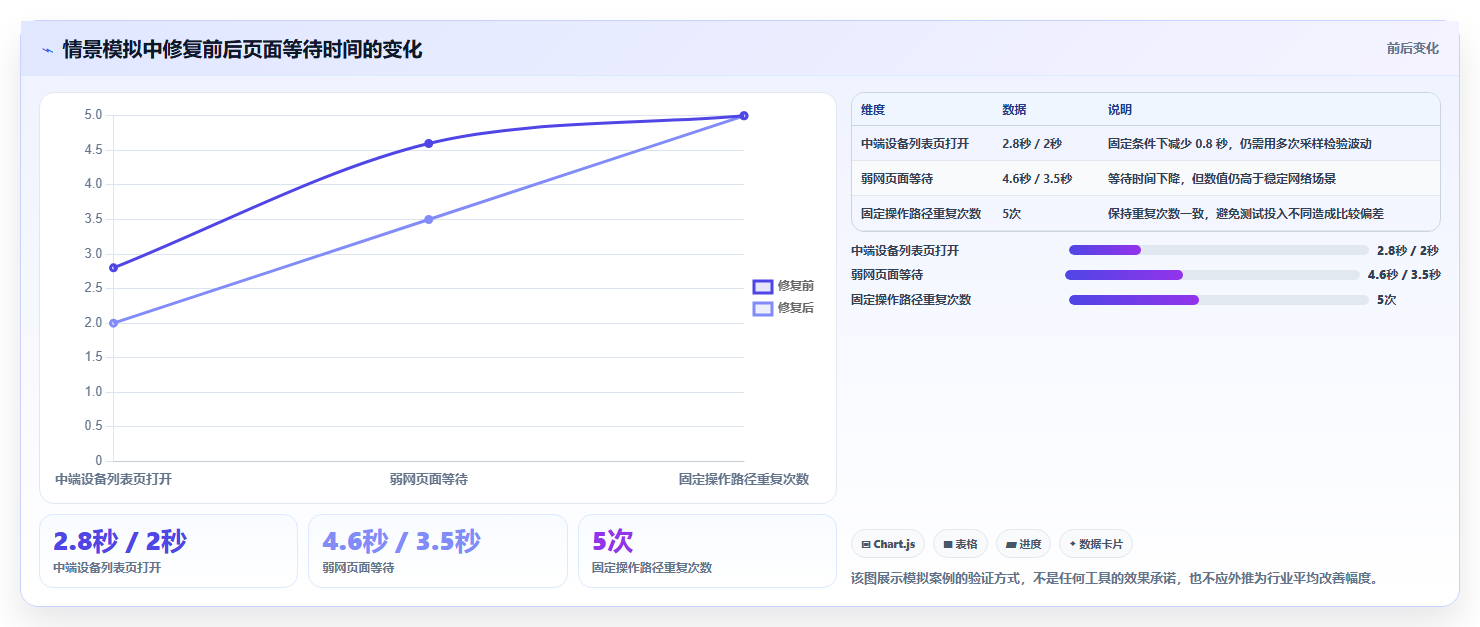Select the chart data point at 5.0
This screenshot has height=627, width=1480.
coord(744,115)
